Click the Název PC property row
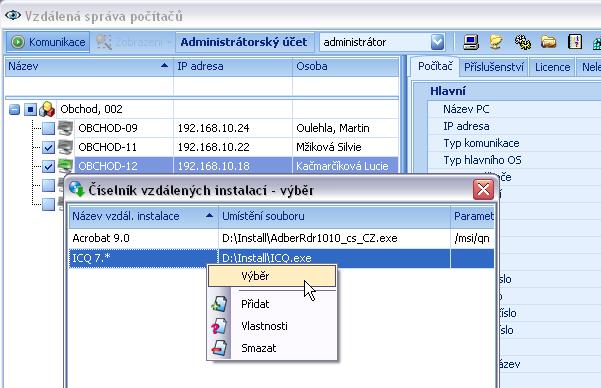The width and height of the screenshot is (601, 388). coord(515,109)
